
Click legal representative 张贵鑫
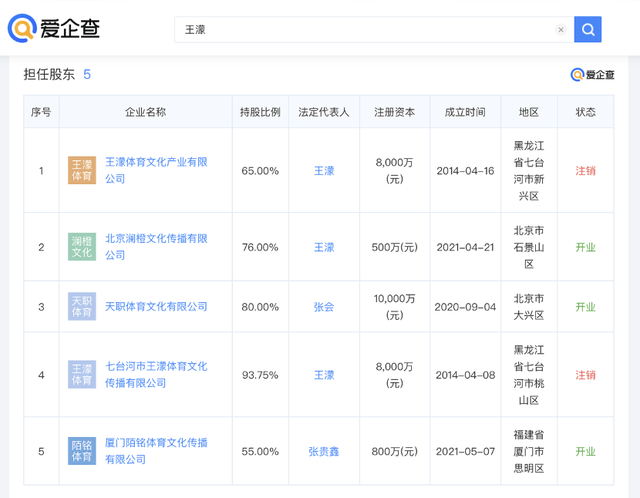324,451
